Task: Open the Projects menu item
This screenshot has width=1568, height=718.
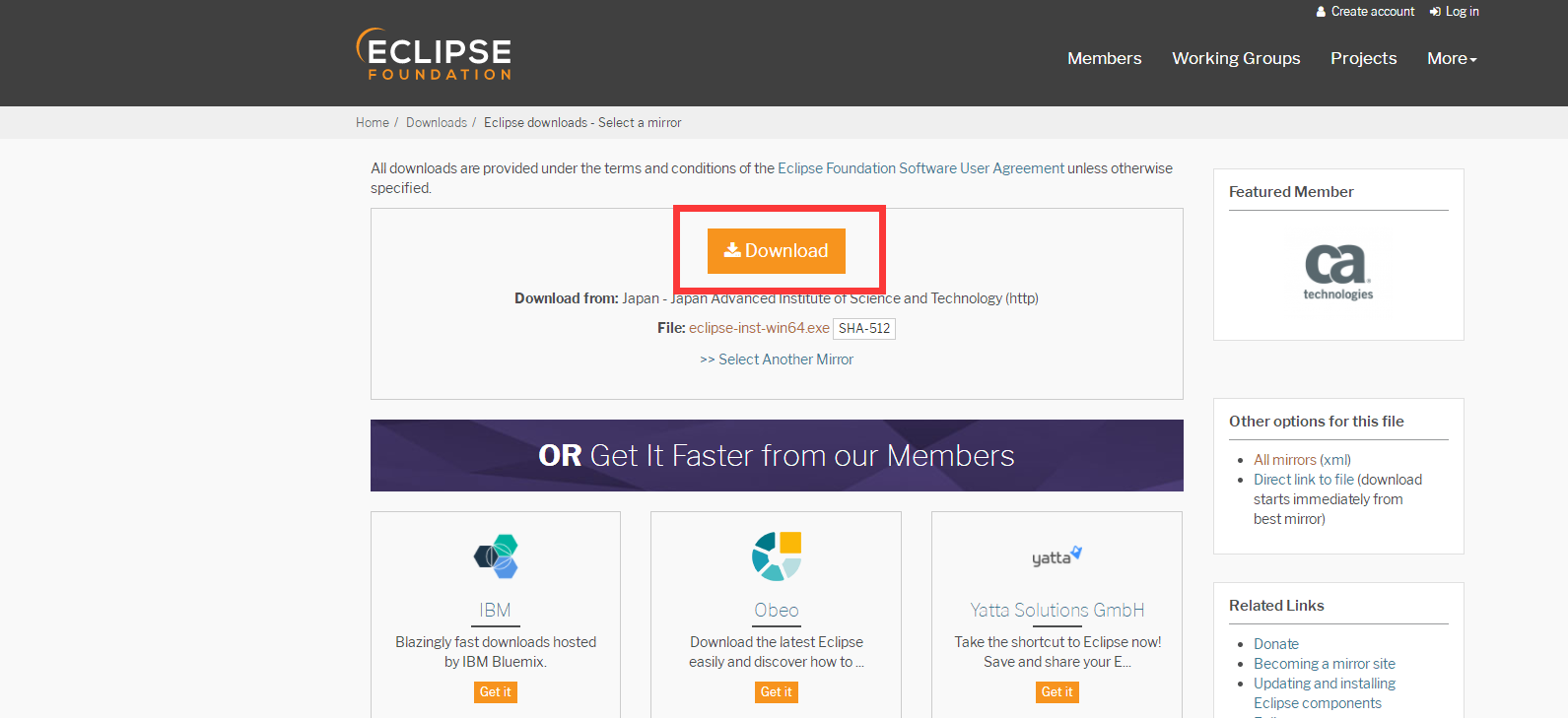Action: 1363,58
